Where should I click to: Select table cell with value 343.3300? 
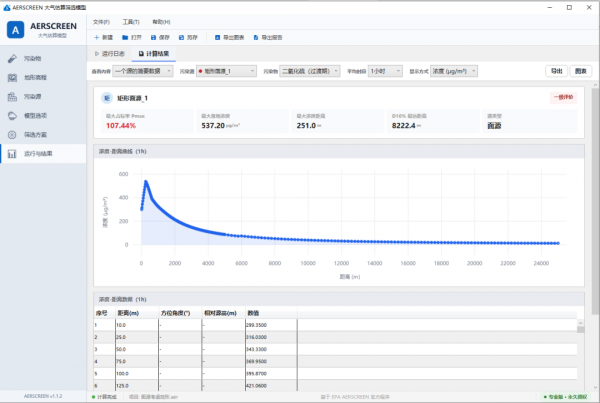271,349
